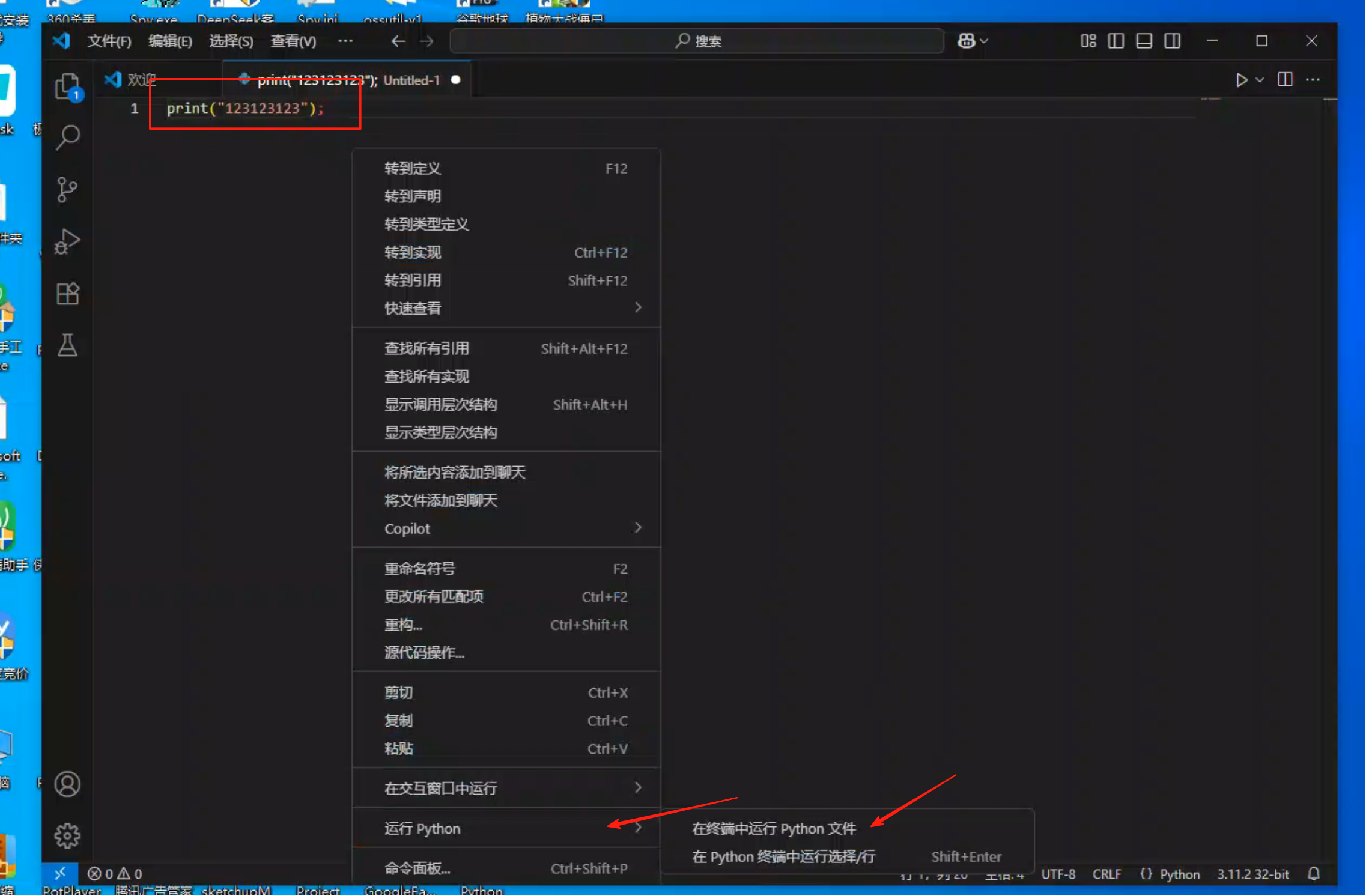Image resolution: width=1366 pixels, height=896 pixels.
Task: Change UTF-8 encoding in status bar
Action: point(1058,874)
